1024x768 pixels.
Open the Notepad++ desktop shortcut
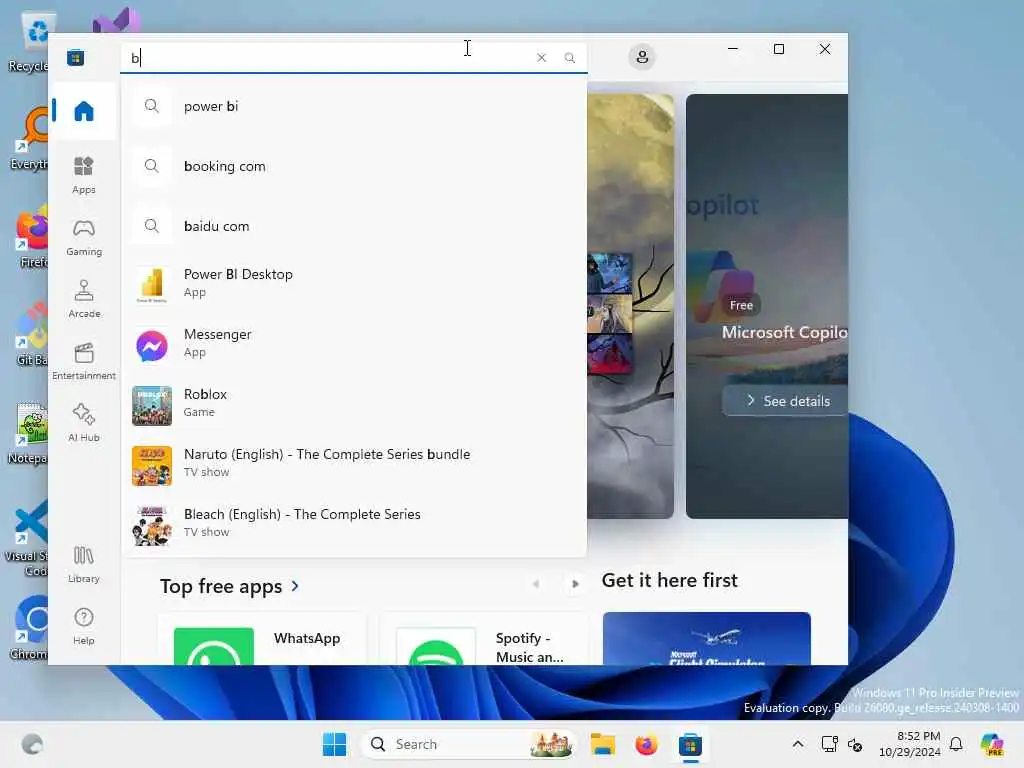pos(29,432)
